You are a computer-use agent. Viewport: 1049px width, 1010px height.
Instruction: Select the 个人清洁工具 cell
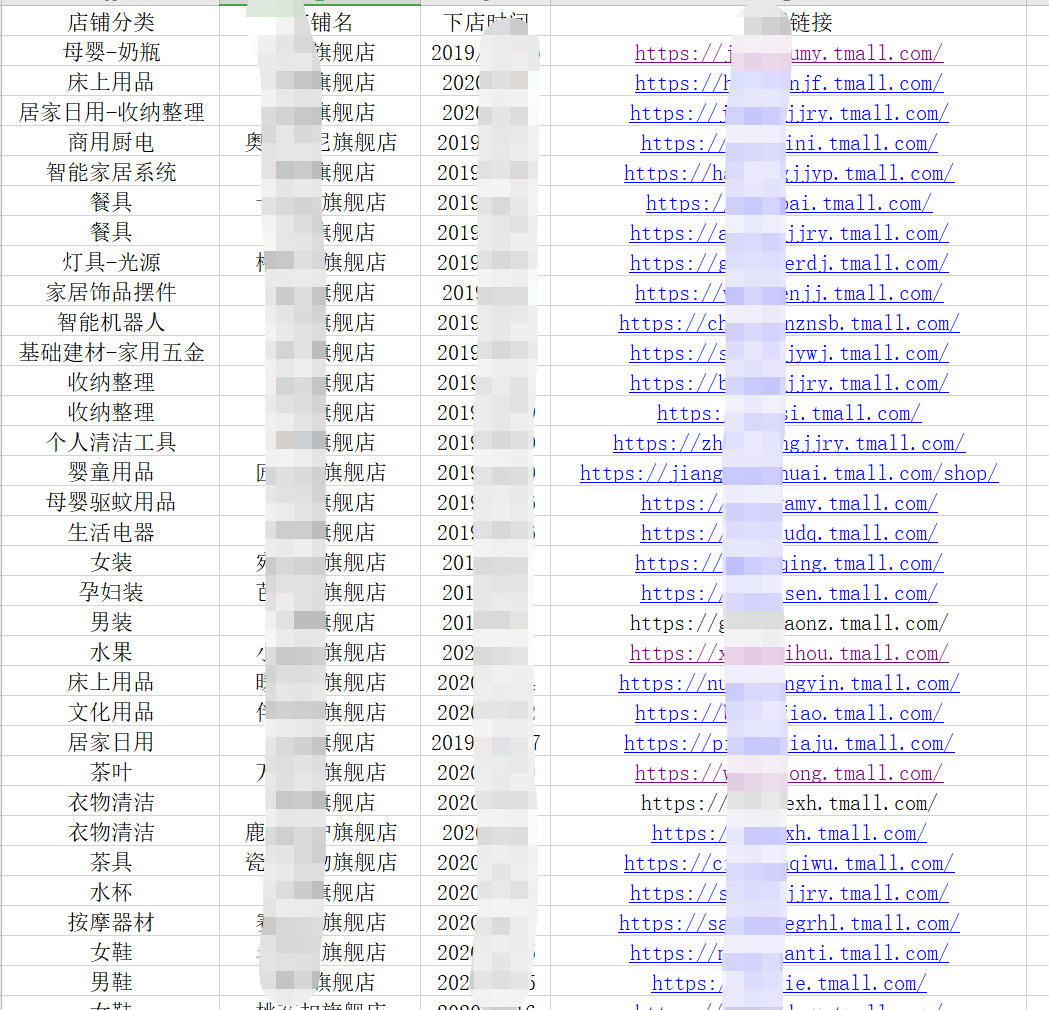pyautogui.click(x=110, y=441)
